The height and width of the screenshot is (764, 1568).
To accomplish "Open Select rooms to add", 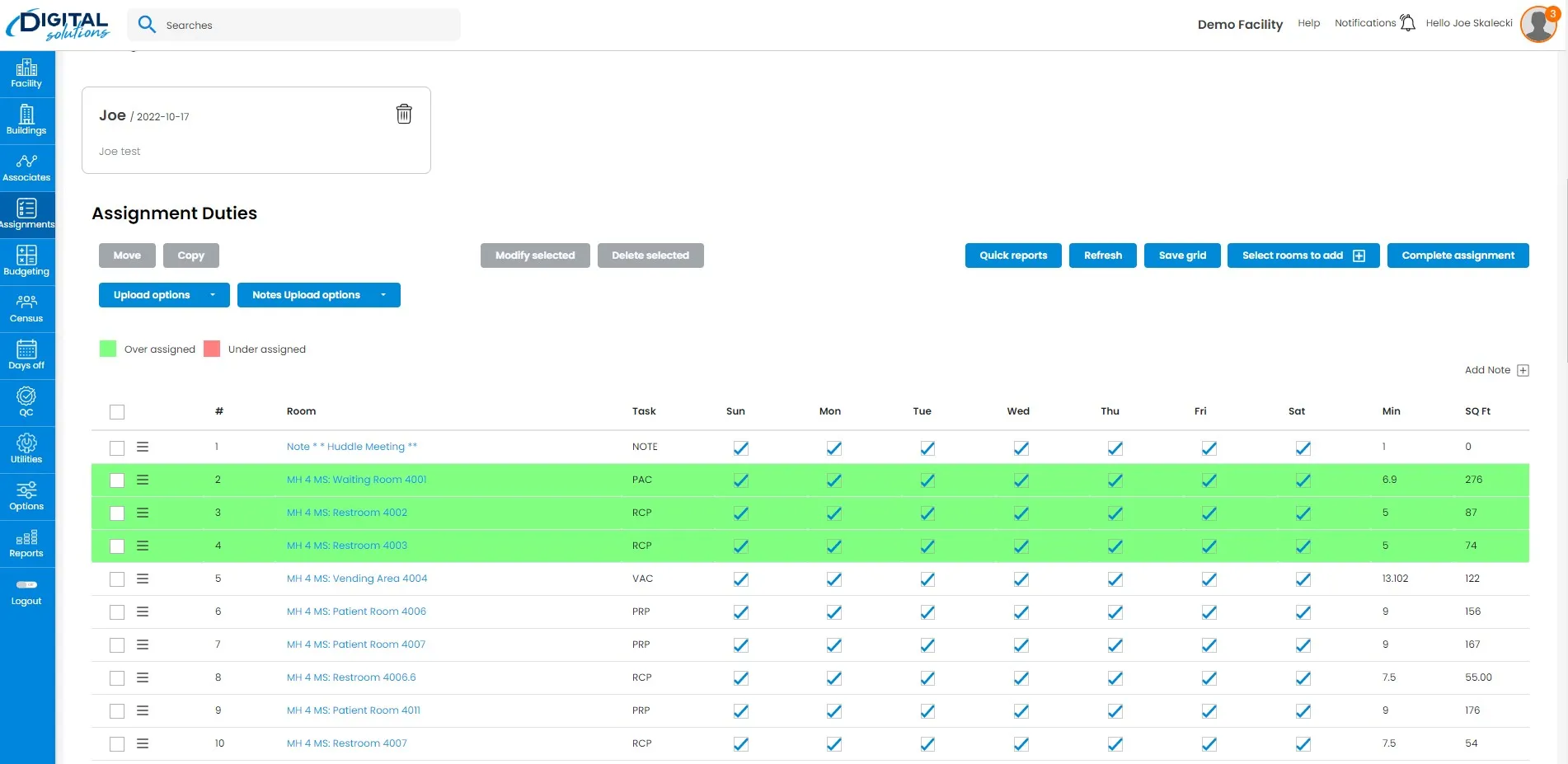I will (1303, 255).
